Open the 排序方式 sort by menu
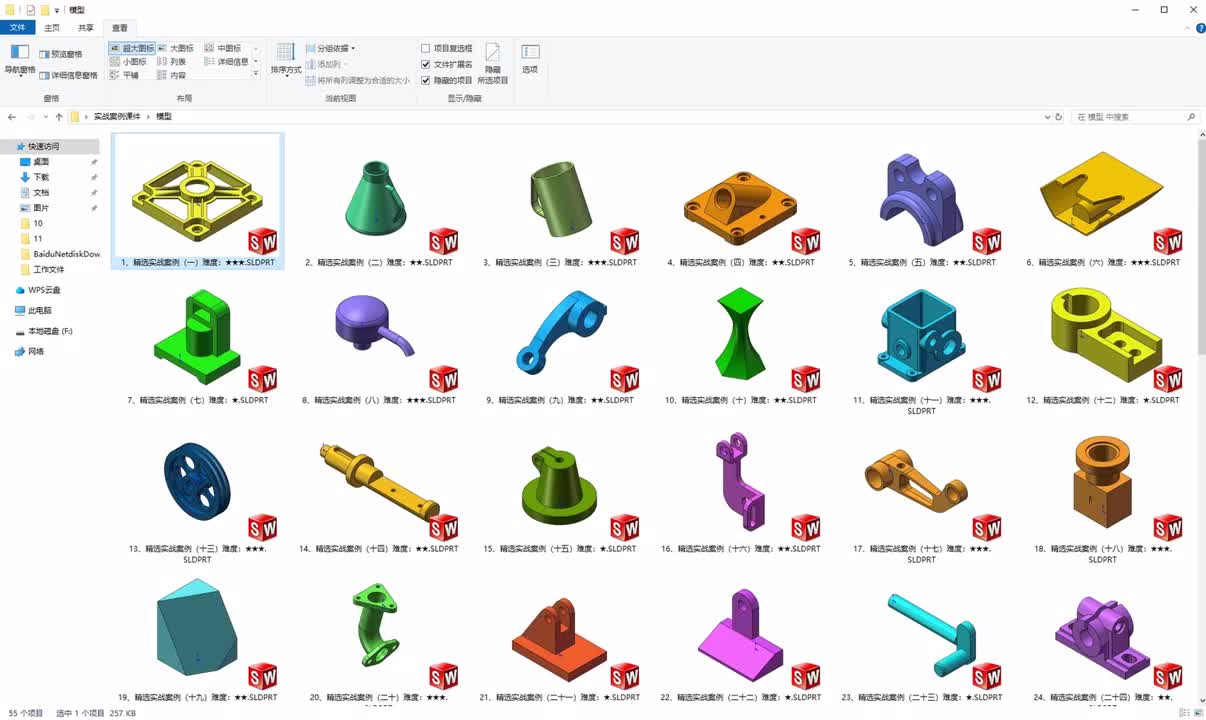Image resolution: width=1206 pixels, height=720 pixels. (286, 59)
